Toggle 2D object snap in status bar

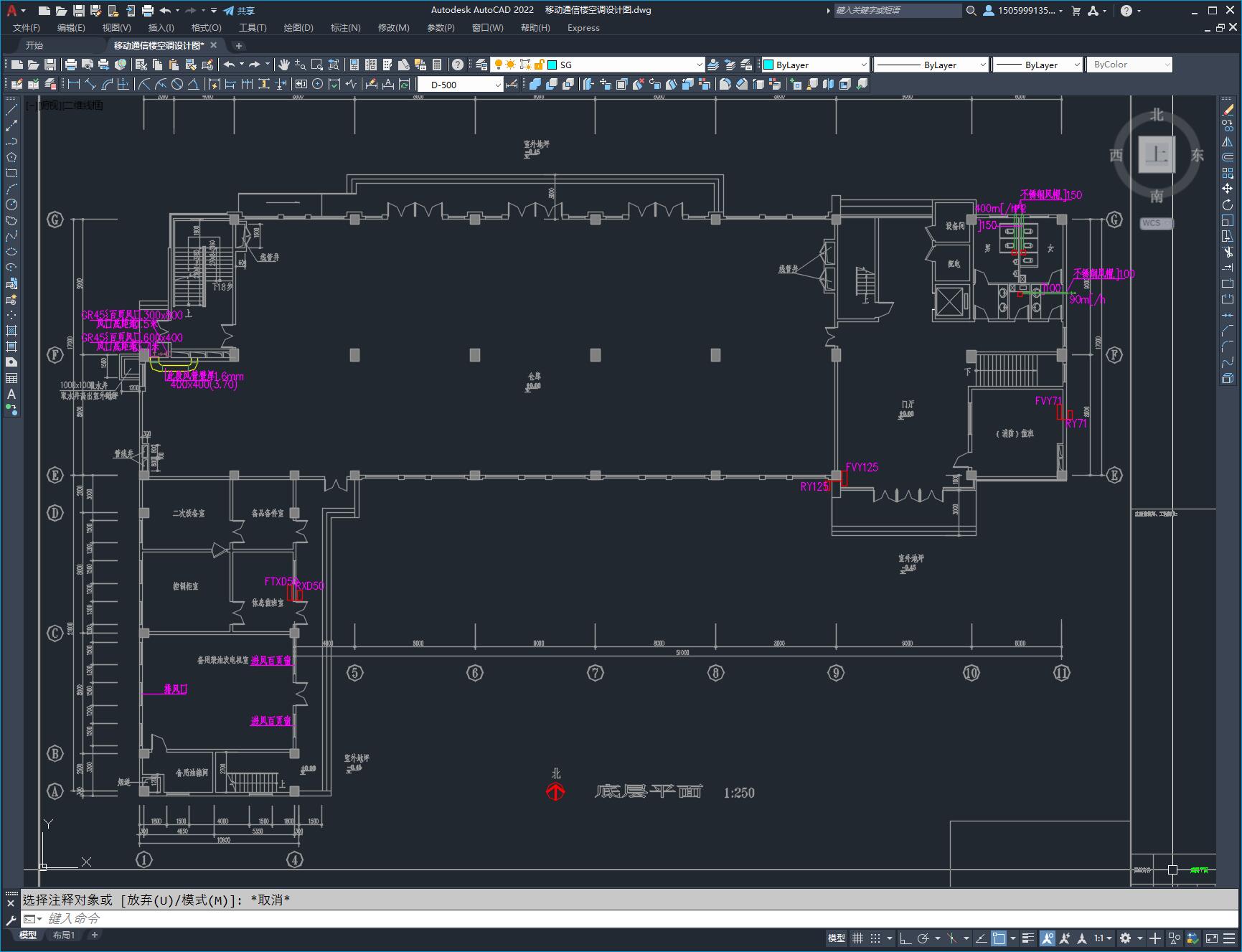pos(999,938)
